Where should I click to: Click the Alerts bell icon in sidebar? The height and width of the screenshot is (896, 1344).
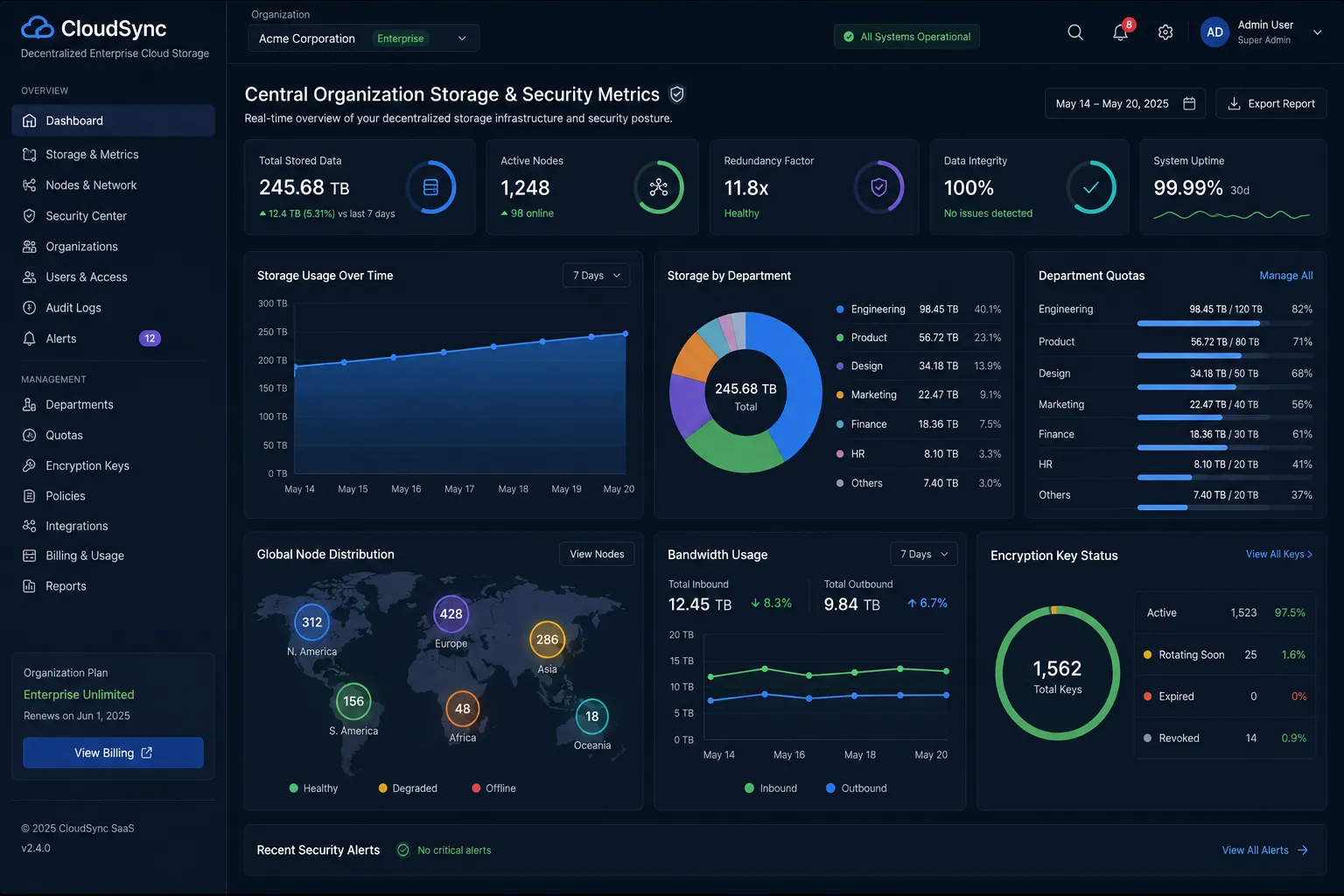point(29,338)
